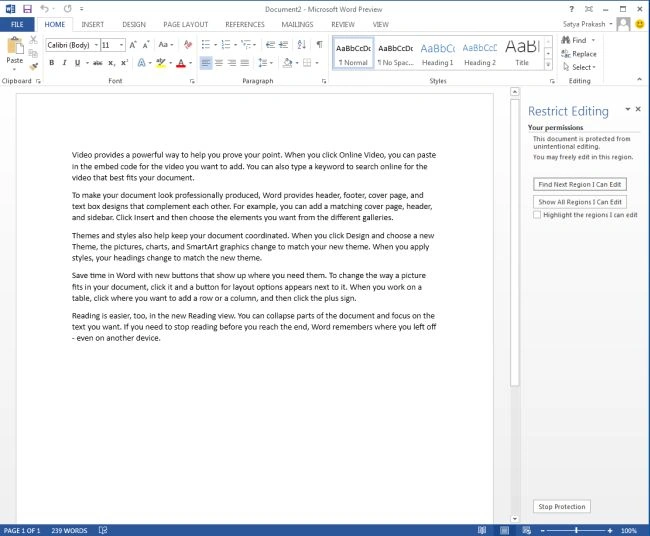Click Find Next Region I Can Edit
650x536 pixels.
coord(580,184)
